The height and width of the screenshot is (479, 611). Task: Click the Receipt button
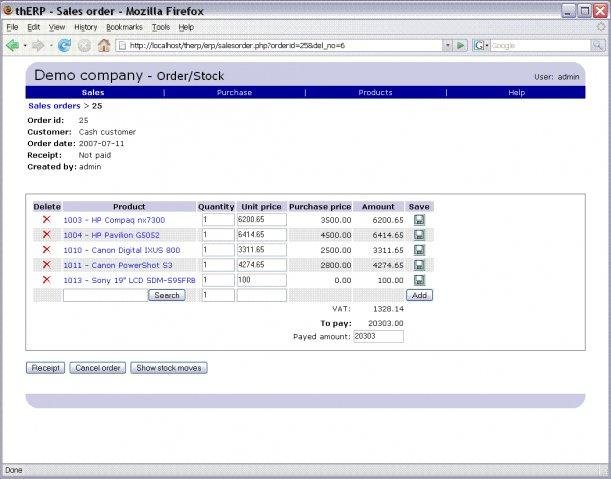46,368
